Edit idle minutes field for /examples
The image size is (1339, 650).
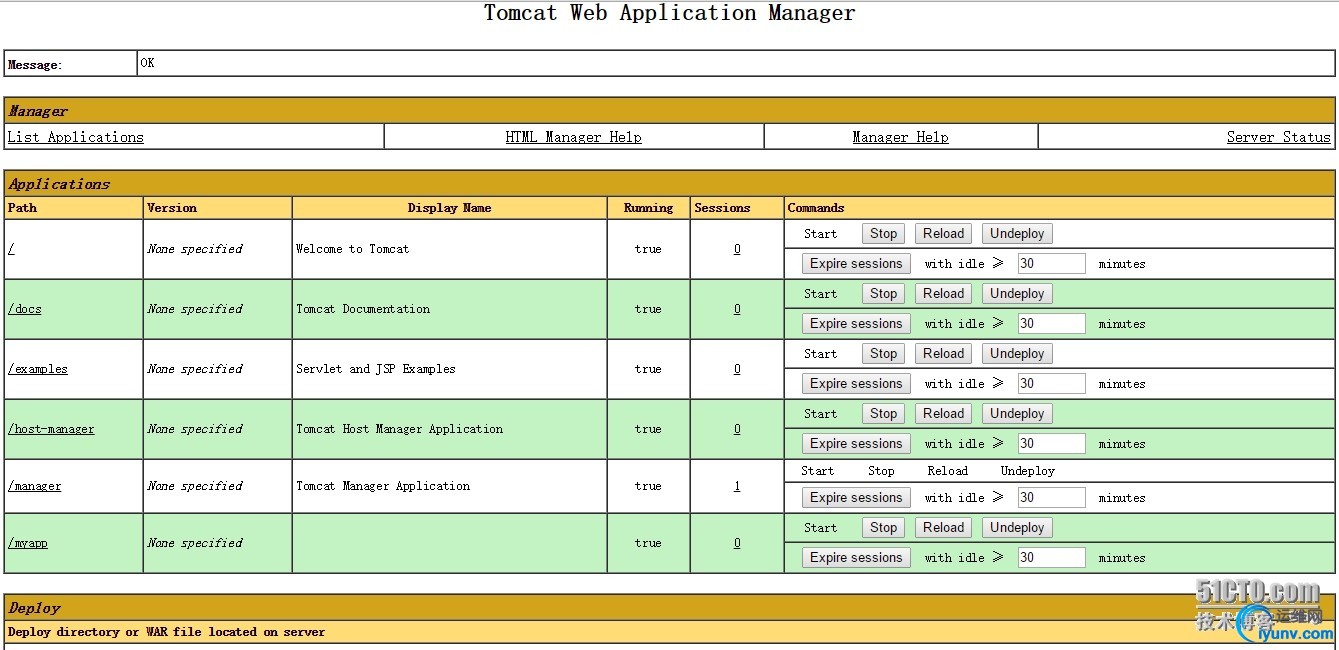tap(1051, 384)
